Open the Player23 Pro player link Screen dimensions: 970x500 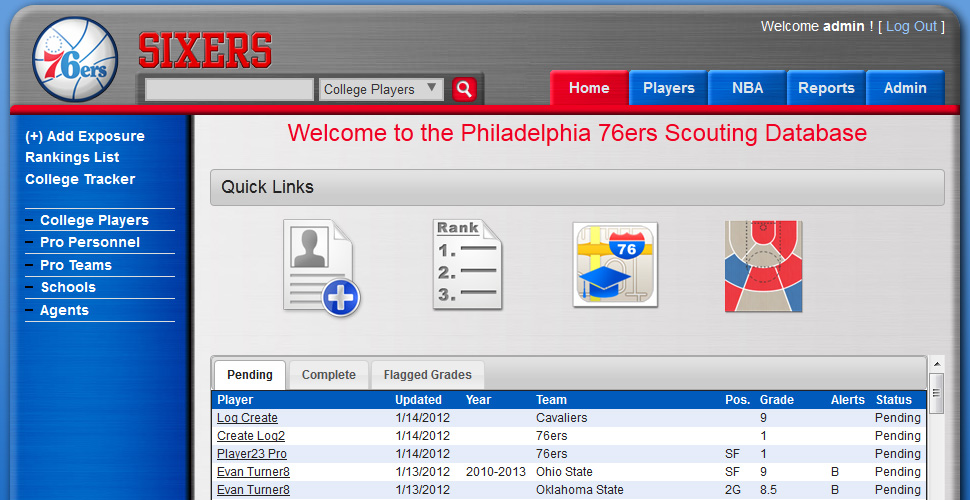[252, 454]
